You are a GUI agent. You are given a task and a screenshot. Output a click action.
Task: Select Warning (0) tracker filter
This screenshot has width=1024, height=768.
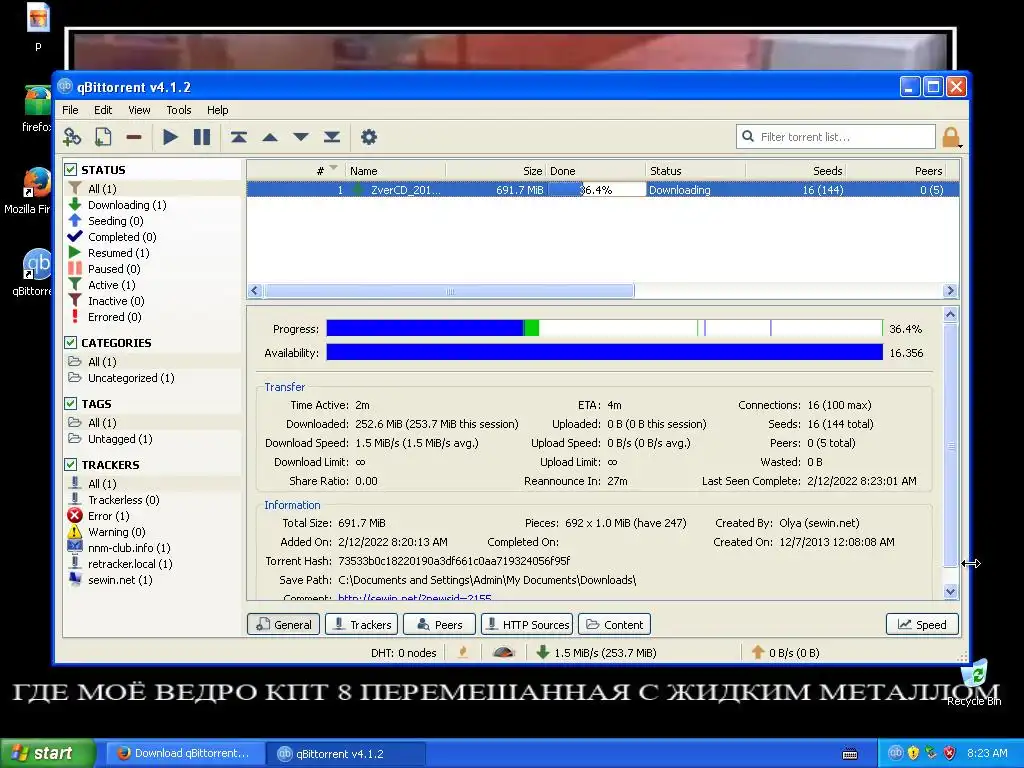[x=116, y=532]
